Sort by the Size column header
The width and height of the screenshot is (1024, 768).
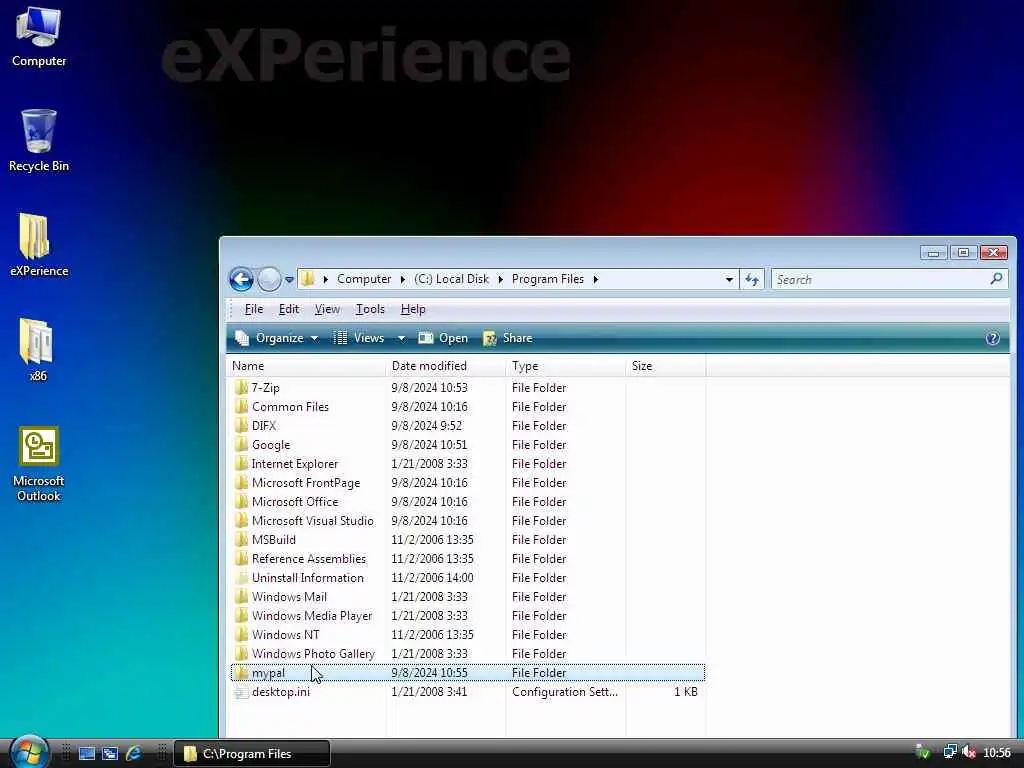(x=665, y=366)
